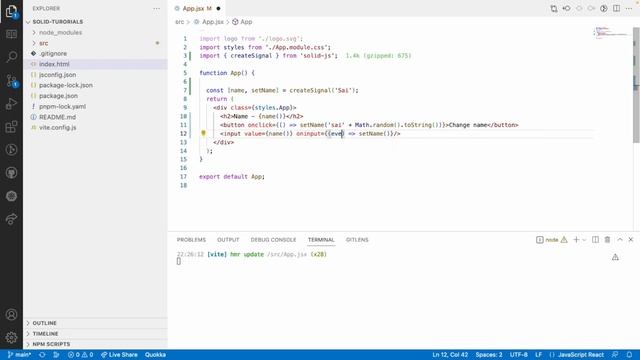The width and height of the screenshot is (640, 360).
Task: Click the split terminal icon
Action: 596,240
